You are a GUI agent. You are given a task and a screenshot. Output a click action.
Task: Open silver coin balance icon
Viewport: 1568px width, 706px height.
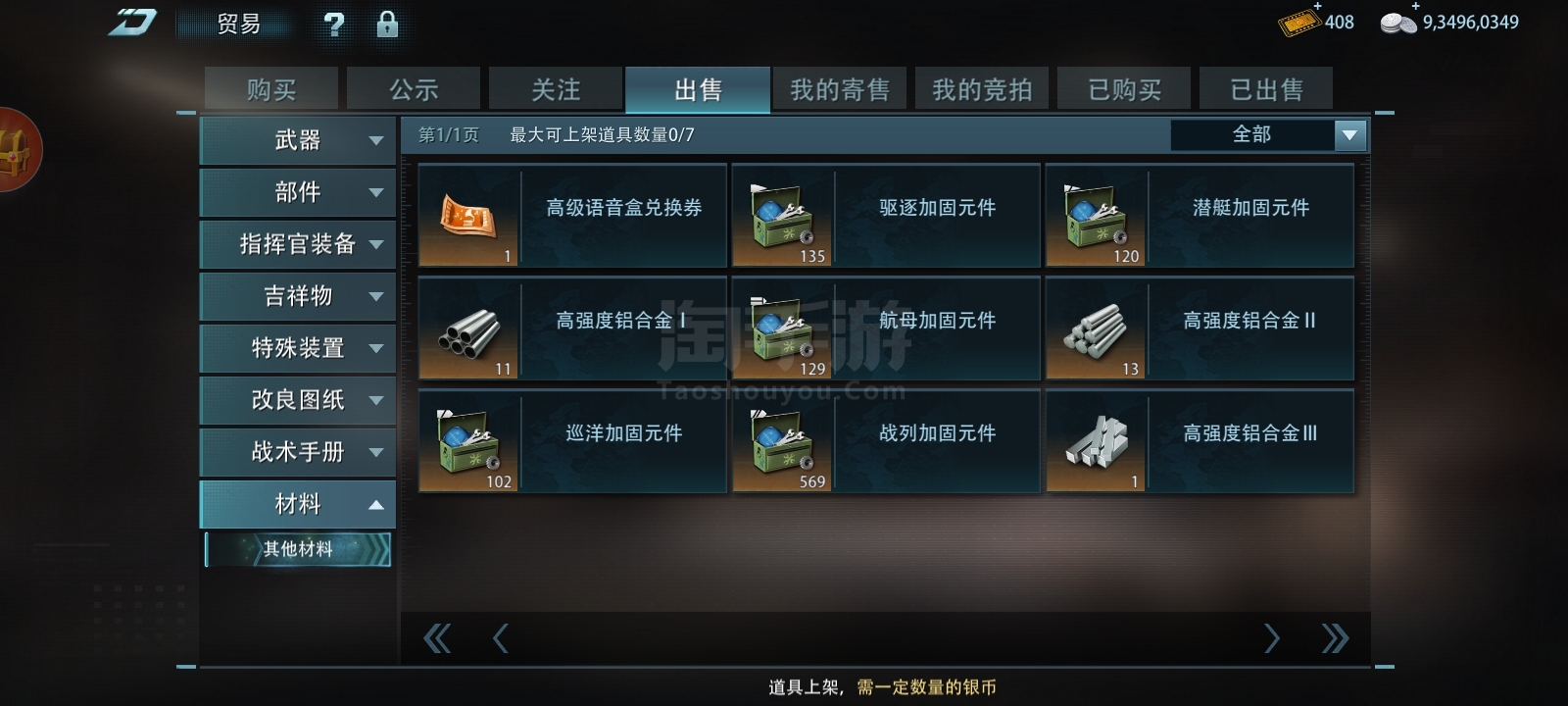tap(1398, 22)
